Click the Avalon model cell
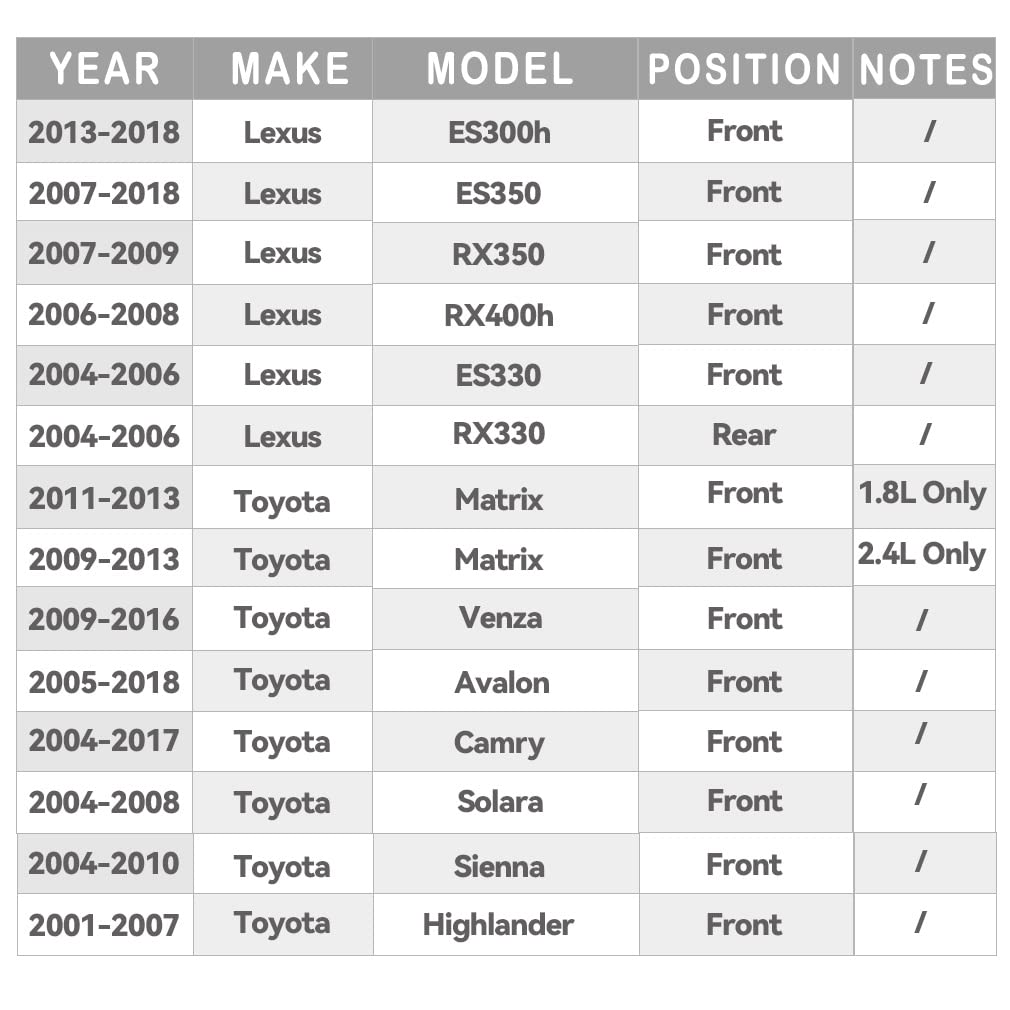 pos(502,683)
